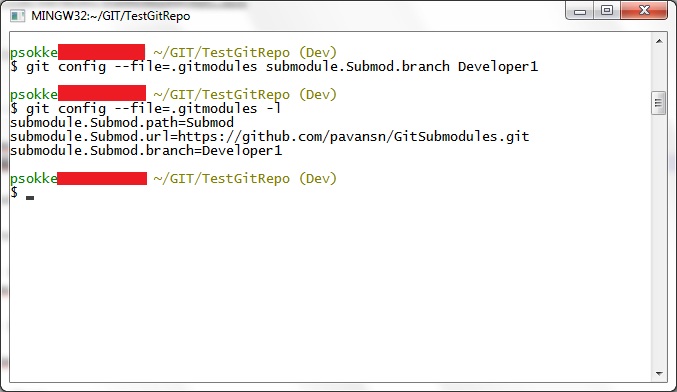Click the submodule.Submod.url github line
This screenshot has height=392, width=677.
[x=269, y=136]
